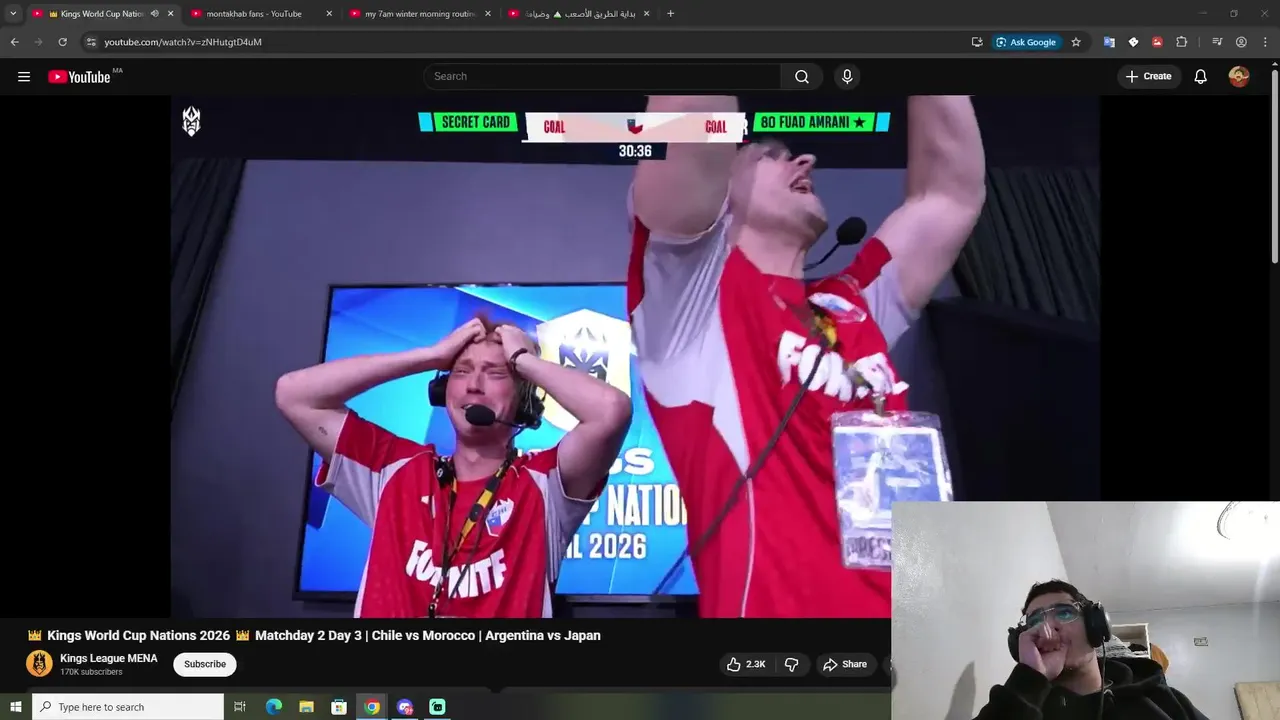Open the YouTube hamburger guide menu
The width and height of the screenshot is (1280, 720).
(x=24, y=77)
